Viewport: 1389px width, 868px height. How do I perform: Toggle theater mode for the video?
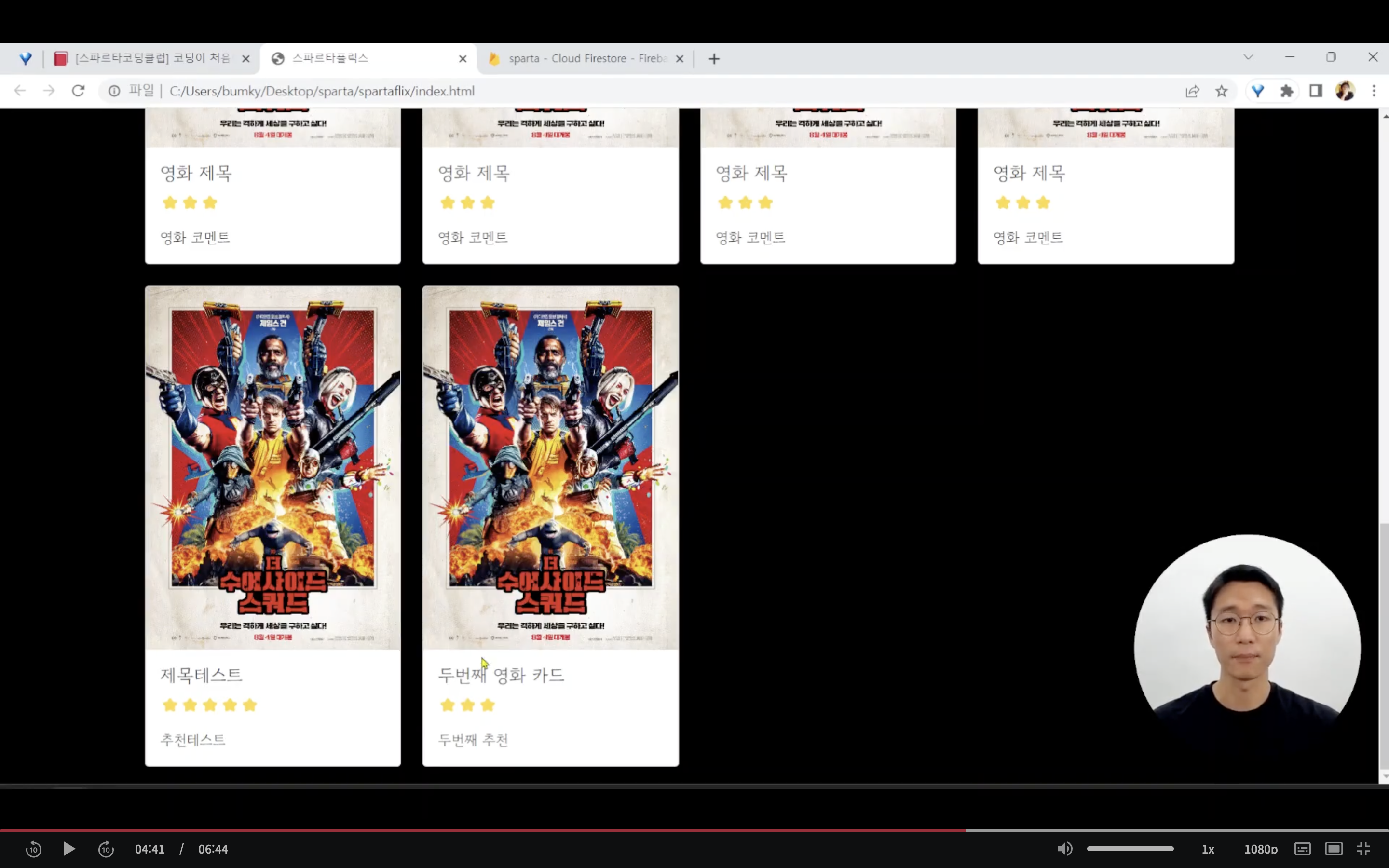click(x=1334, y=849)
